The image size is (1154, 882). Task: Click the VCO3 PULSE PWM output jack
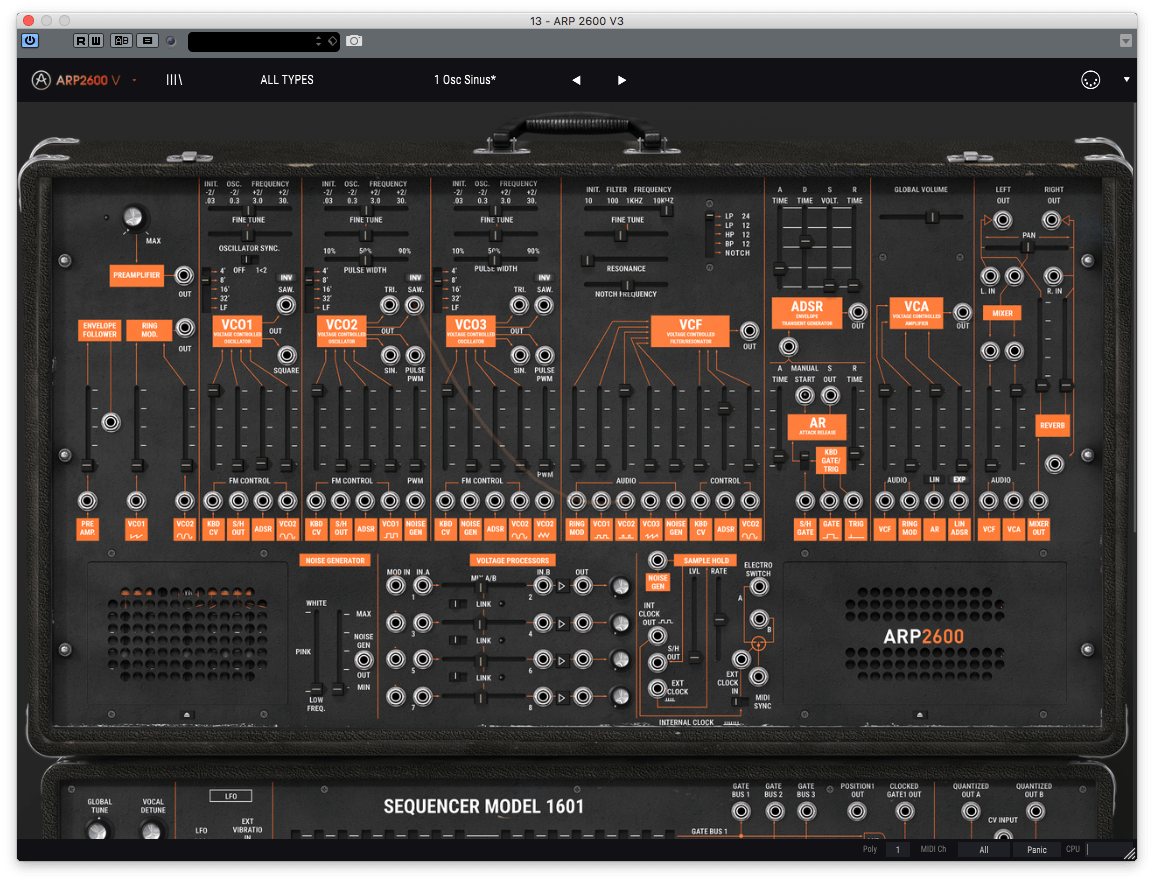545,355
